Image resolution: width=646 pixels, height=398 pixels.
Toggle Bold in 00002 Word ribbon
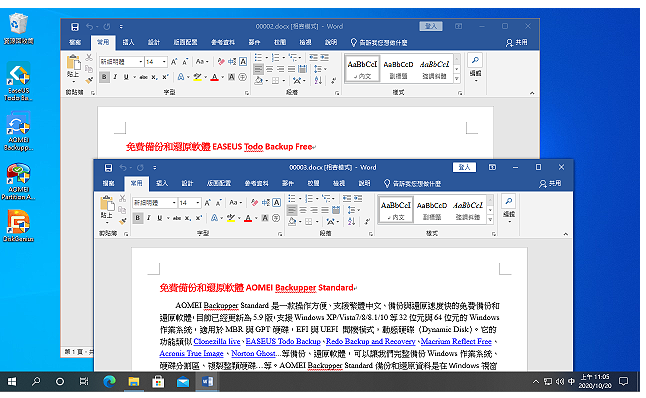104,77
